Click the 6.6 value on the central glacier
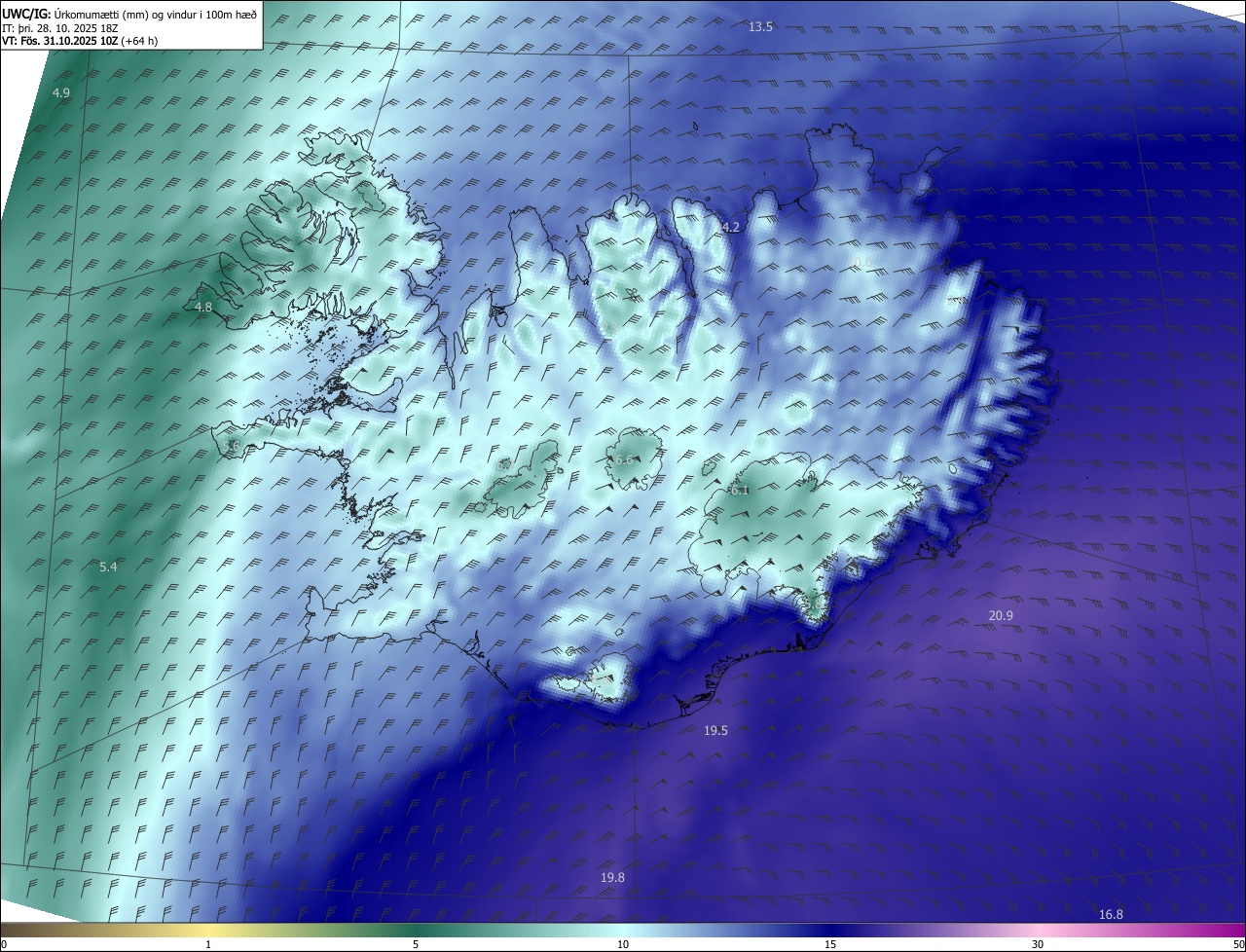Image resolution: width=1246 pixels, height=952 pixels. [625, 460]
